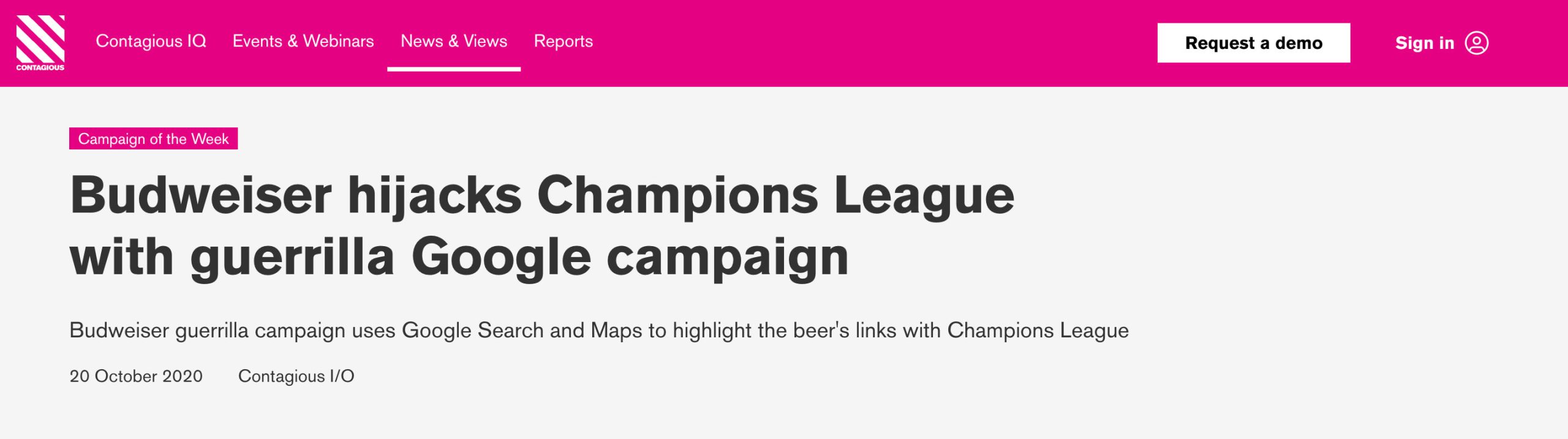This screenshot has width=1568, height=439.
Task: Click the word guerrilla in the headline
Action: (x=292, y=257)
